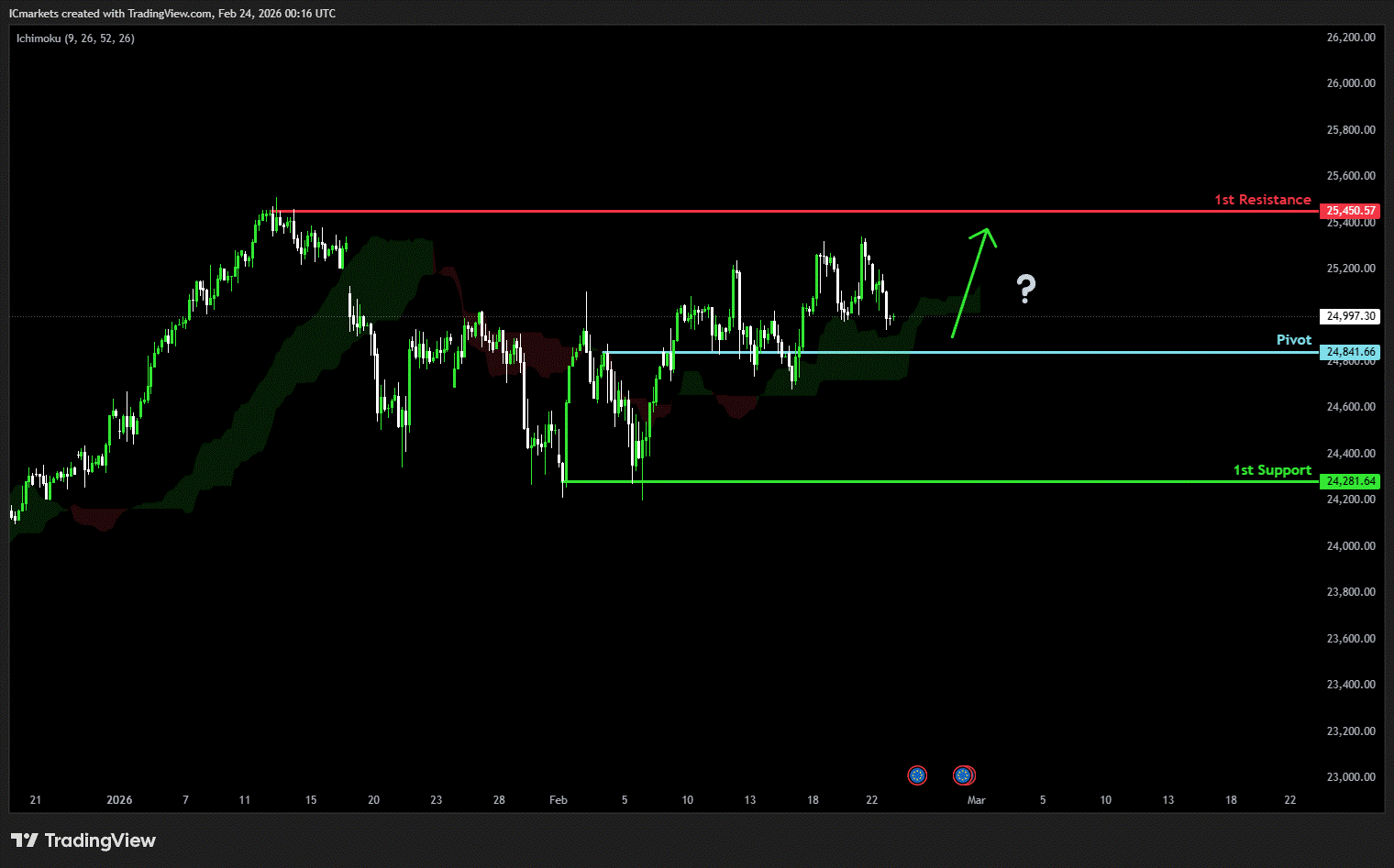This screenshot has height=868, width=1394.
Task: Click the green 24,281.64 support price tag
Action: coord(1350,481)
